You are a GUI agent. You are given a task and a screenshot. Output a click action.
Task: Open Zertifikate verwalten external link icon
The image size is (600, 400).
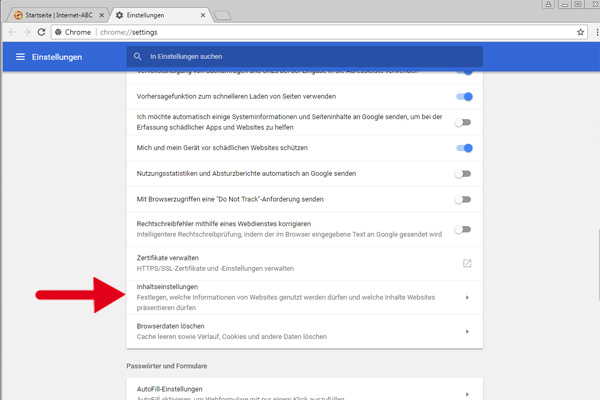point(466,263)
